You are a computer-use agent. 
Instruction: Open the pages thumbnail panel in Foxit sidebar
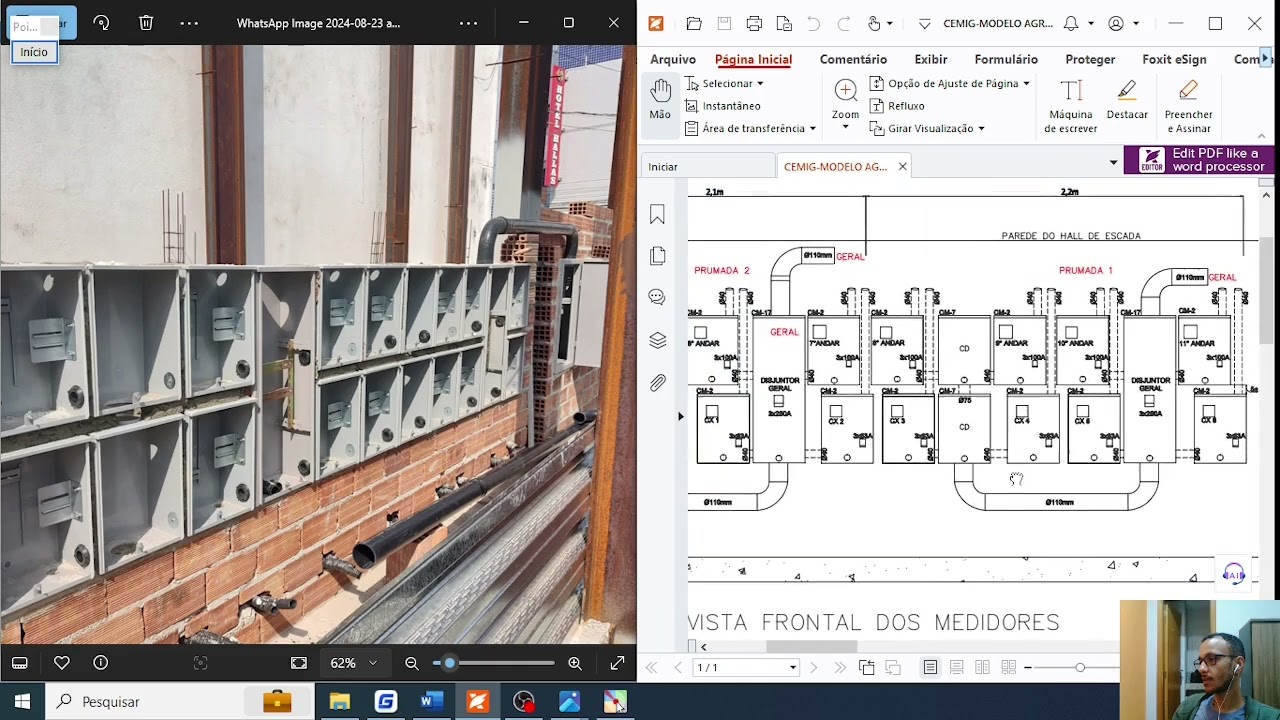pos(657,256)
